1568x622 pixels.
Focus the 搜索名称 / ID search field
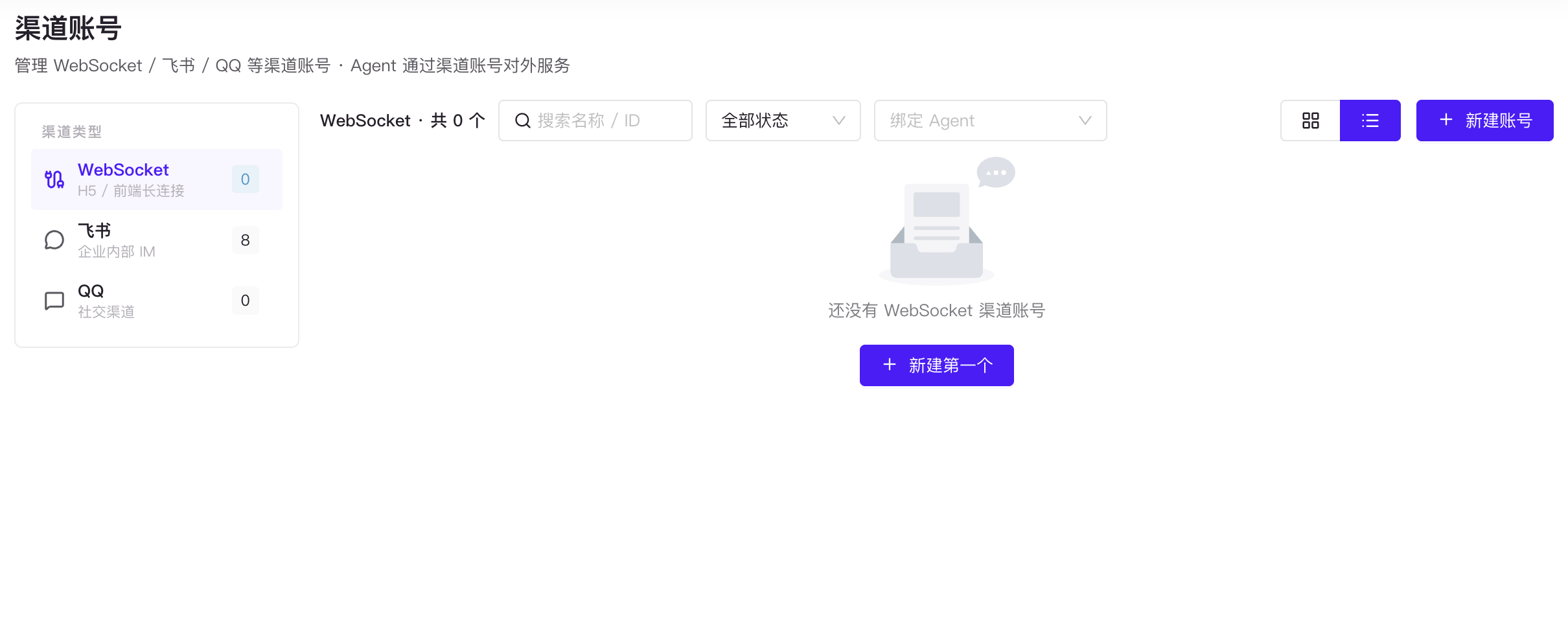pyautogui.click(x=595, y=121)
